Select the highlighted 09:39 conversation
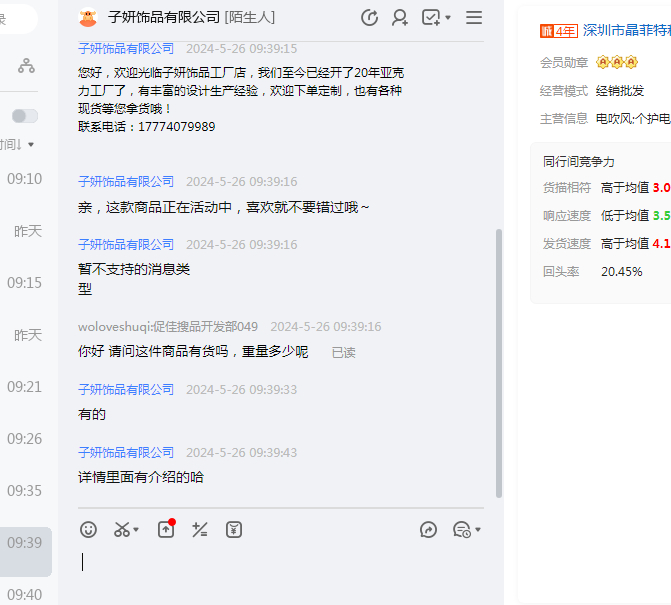 [x=26, y=552]
